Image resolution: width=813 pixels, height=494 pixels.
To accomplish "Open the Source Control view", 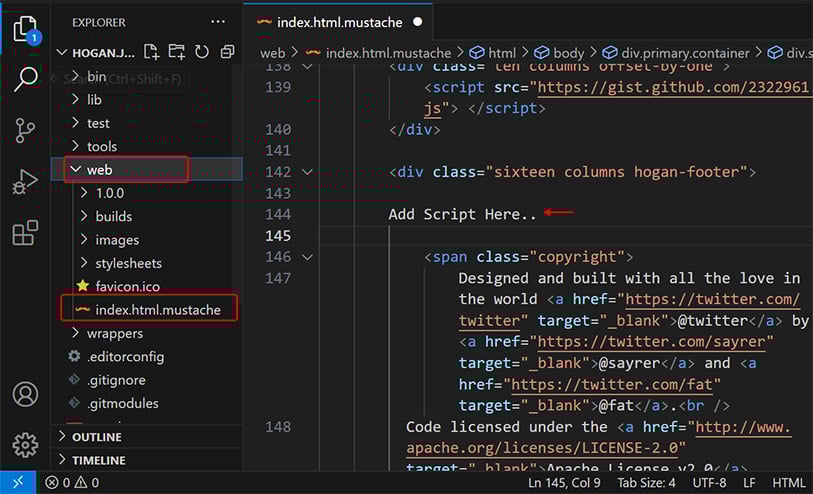I will 25,131.
